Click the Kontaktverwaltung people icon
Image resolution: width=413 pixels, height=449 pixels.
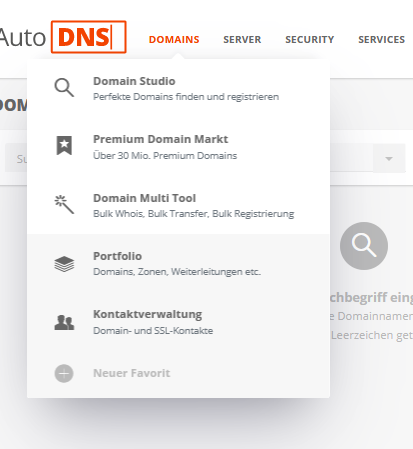point(64,322)
